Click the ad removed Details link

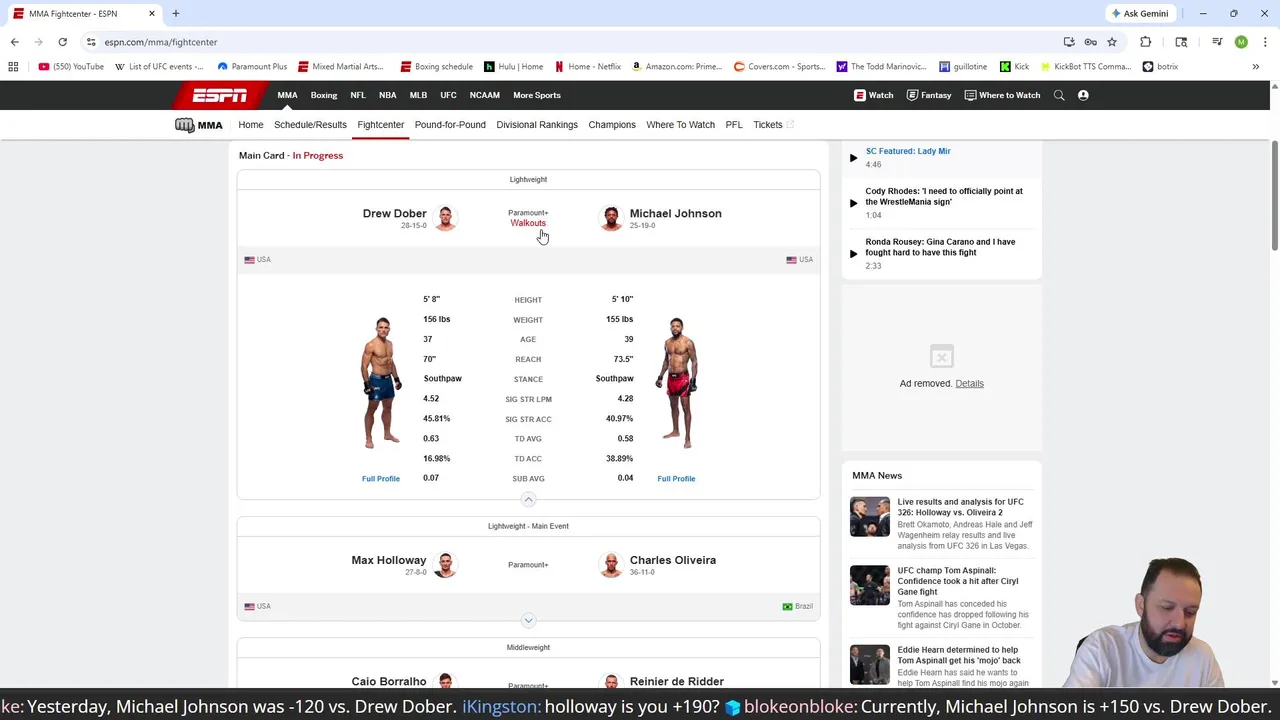(x=969, y=383)
